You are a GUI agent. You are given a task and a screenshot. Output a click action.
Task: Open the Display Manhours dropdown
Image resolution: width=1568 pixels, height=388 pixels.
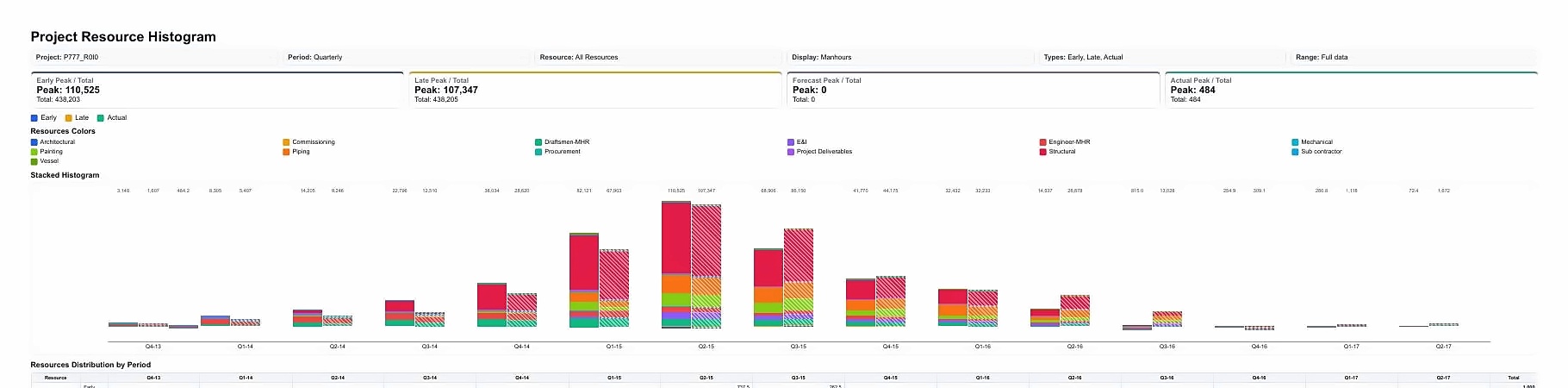[912, 57]
